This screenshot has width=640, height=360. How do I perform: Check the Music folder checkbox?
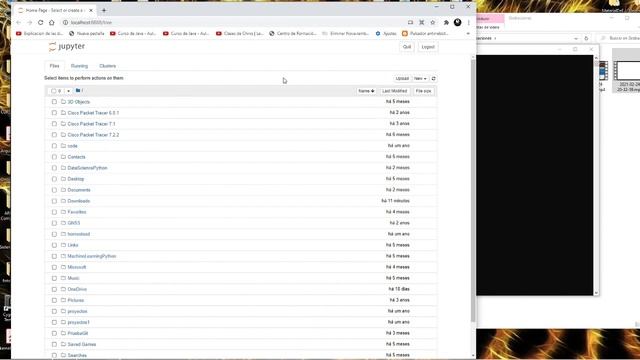pyautogui.click(x=54, y=278)
